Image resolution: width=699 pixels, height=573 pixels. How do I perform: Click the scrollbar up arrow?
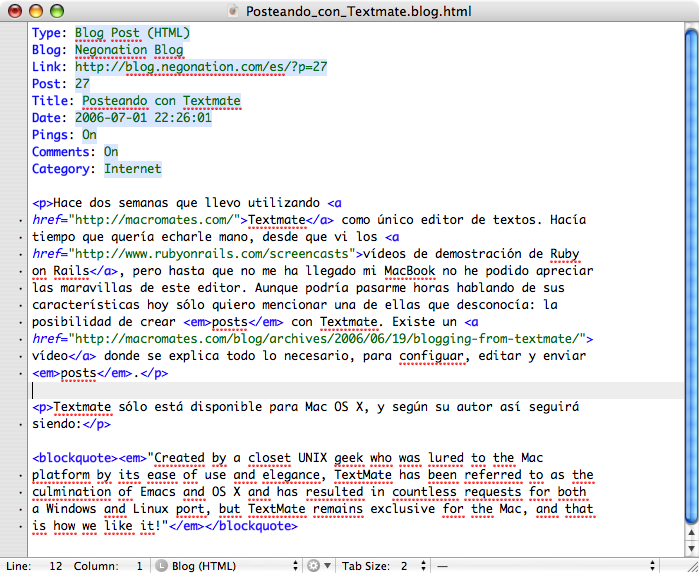691,532
